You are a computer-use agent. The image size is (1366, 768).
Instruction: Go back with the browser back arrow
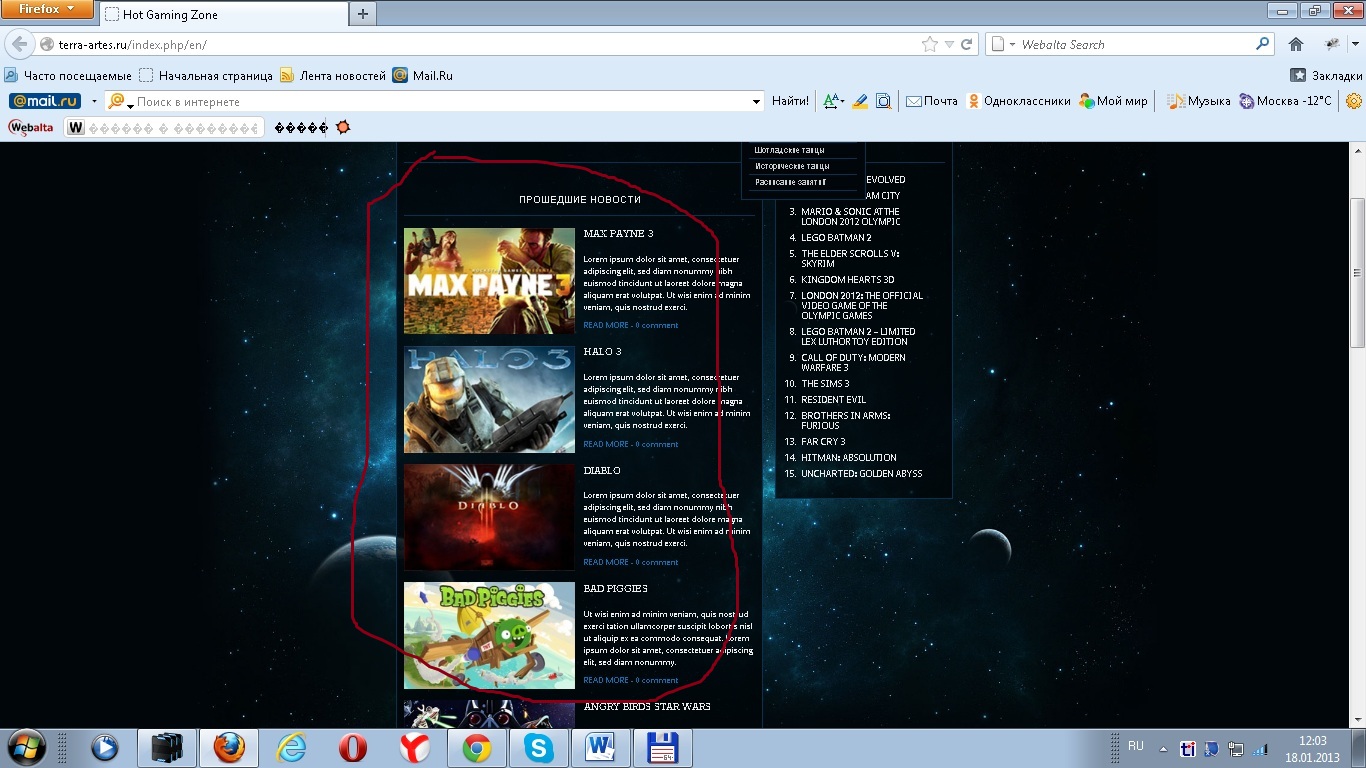point(19,44)
